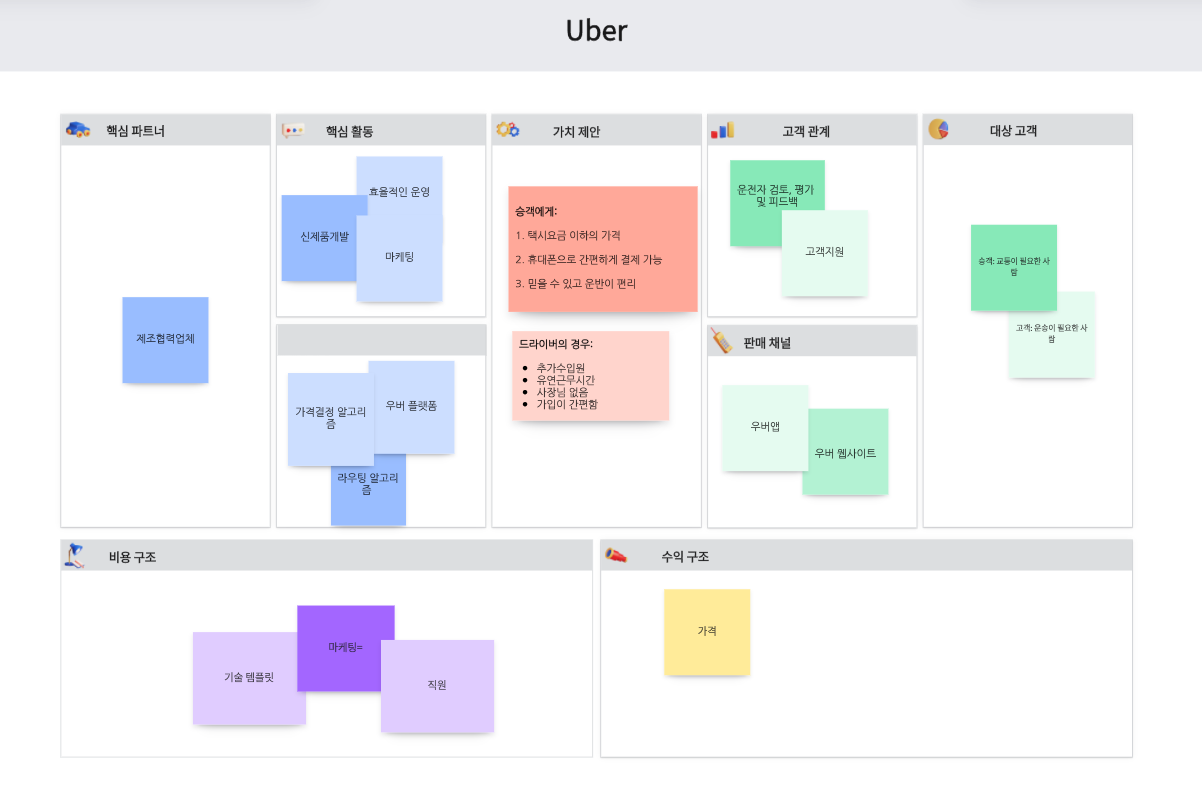Click the 추가수입원 bullet item
1202x801 pixels.
(x=560, y=368)
